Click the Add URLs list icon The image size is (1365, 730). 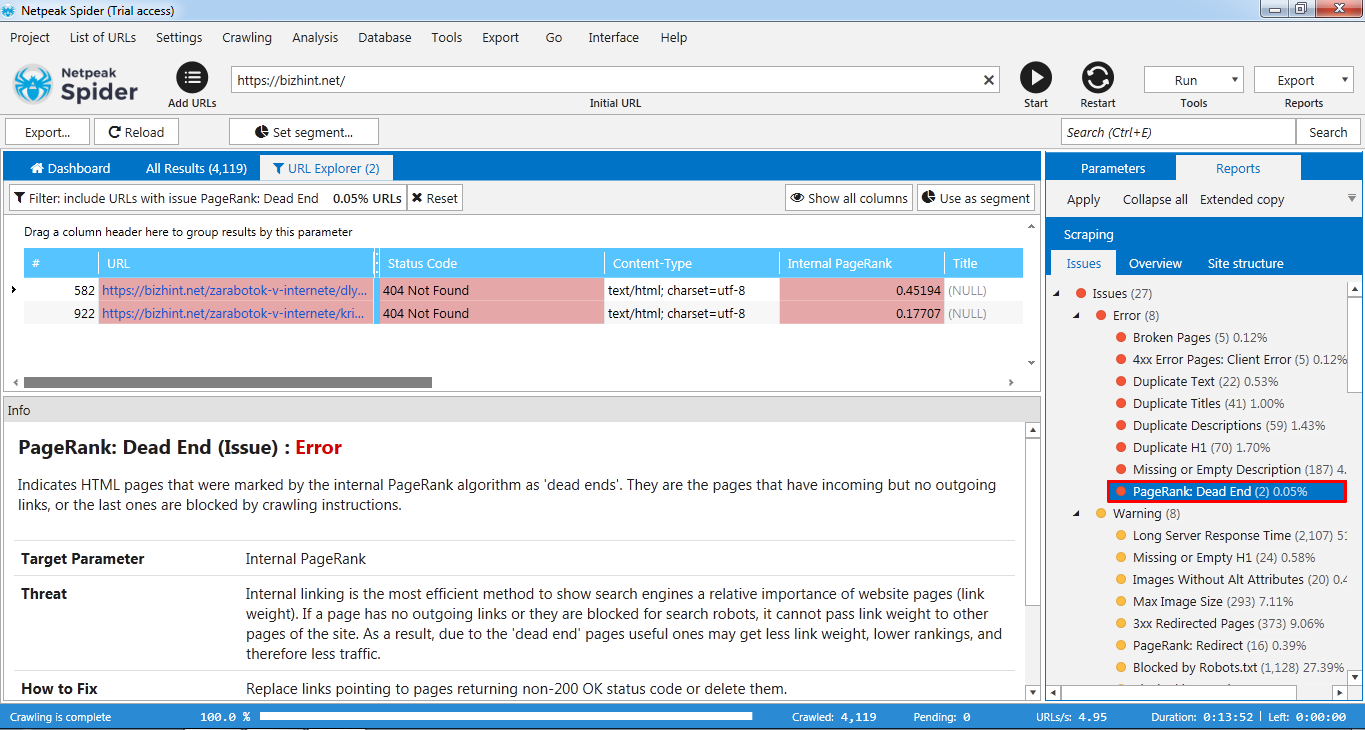[x=192, y=77]
